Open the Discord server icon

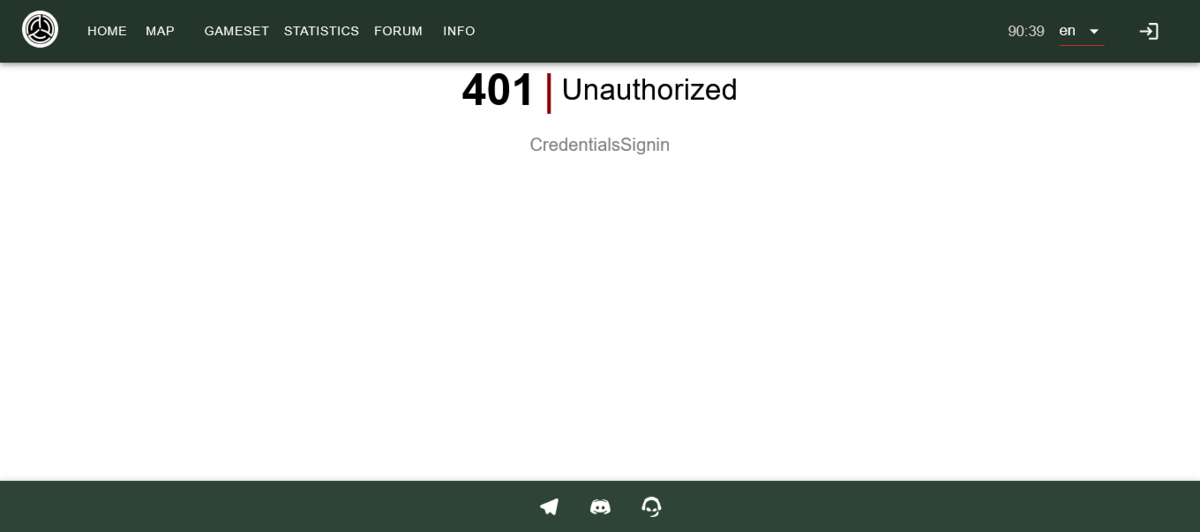[600, 507]
